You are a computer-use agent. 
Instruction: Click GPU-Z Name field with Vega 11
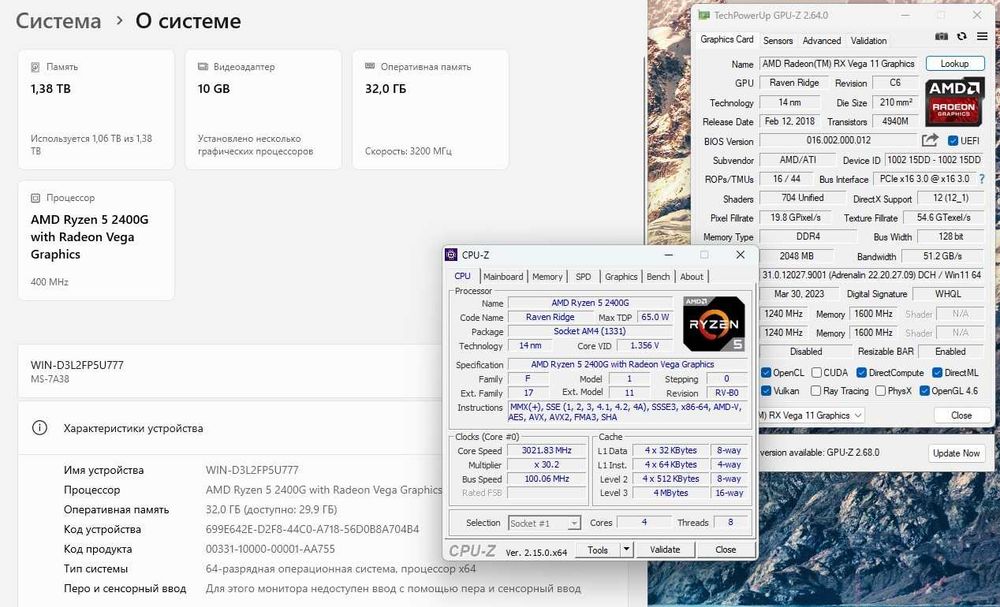(x=839, y=64)
